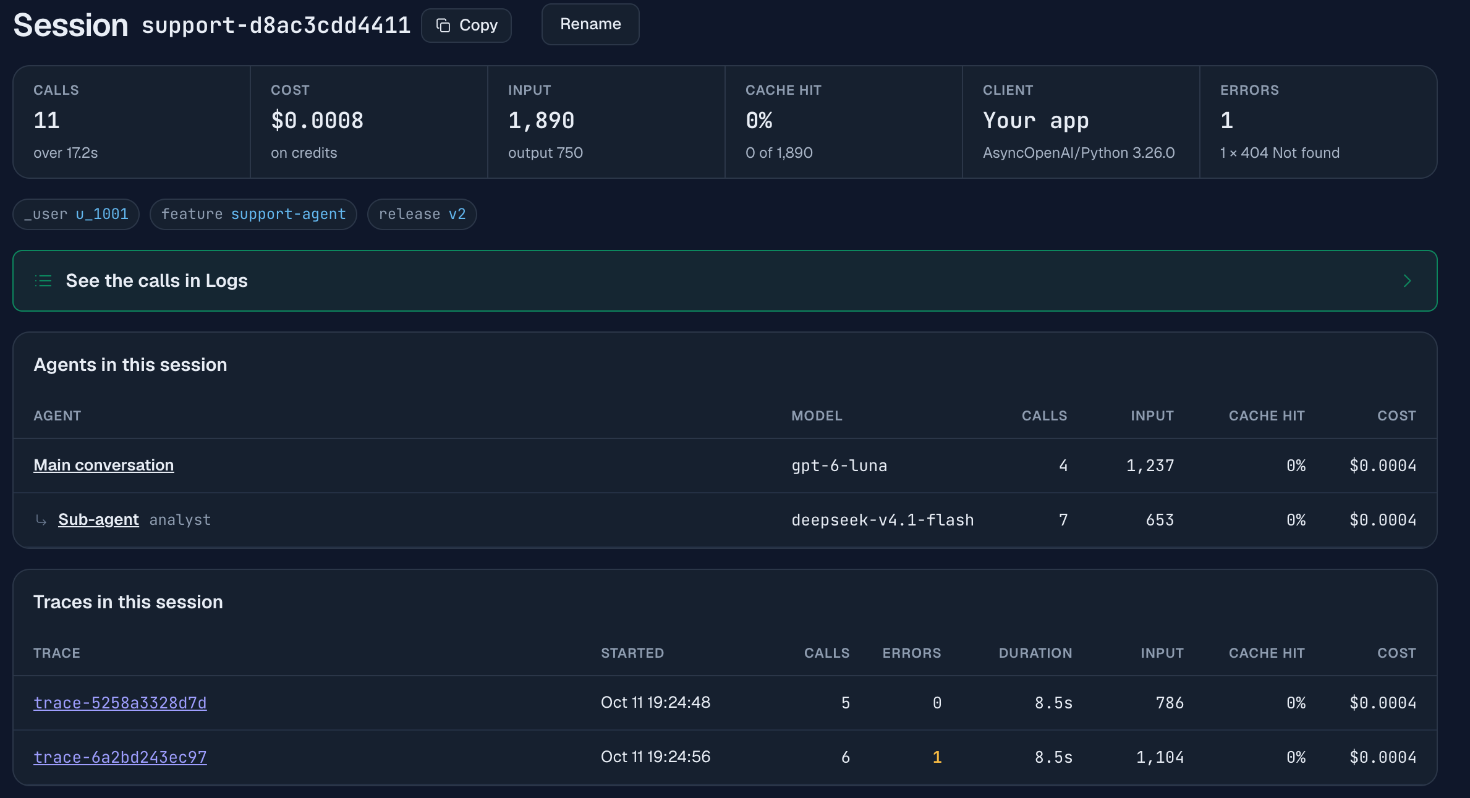
Task: Click the AGENT column header
Action: tap(57, 416)
